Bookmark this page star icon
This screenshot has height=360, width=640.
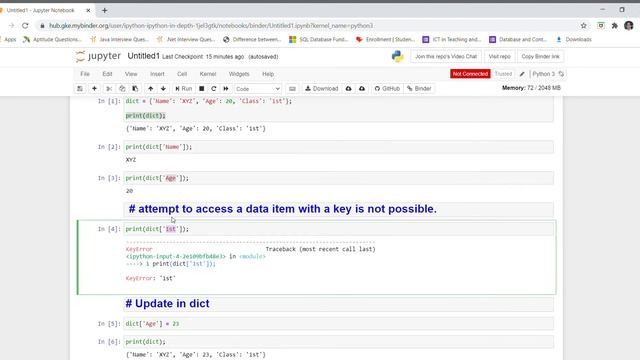[x=584, y=25]
